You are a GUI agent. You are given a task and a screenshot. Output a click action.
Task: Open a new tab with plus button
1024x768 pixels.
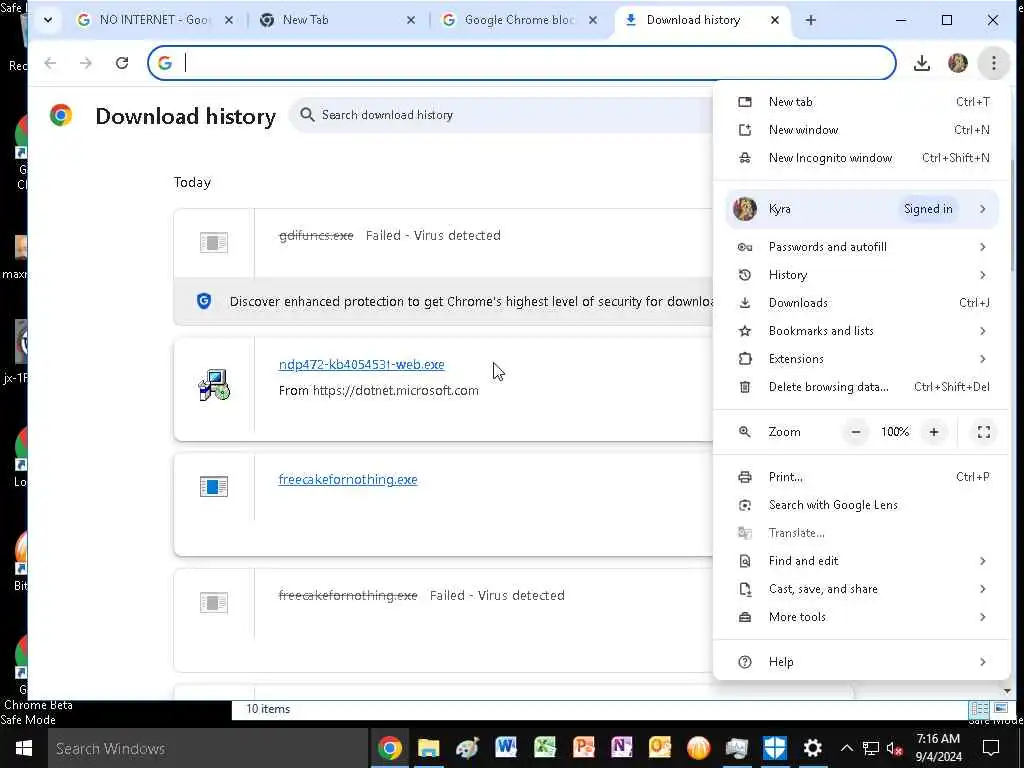pyautogui.click(x=810, y=20)
